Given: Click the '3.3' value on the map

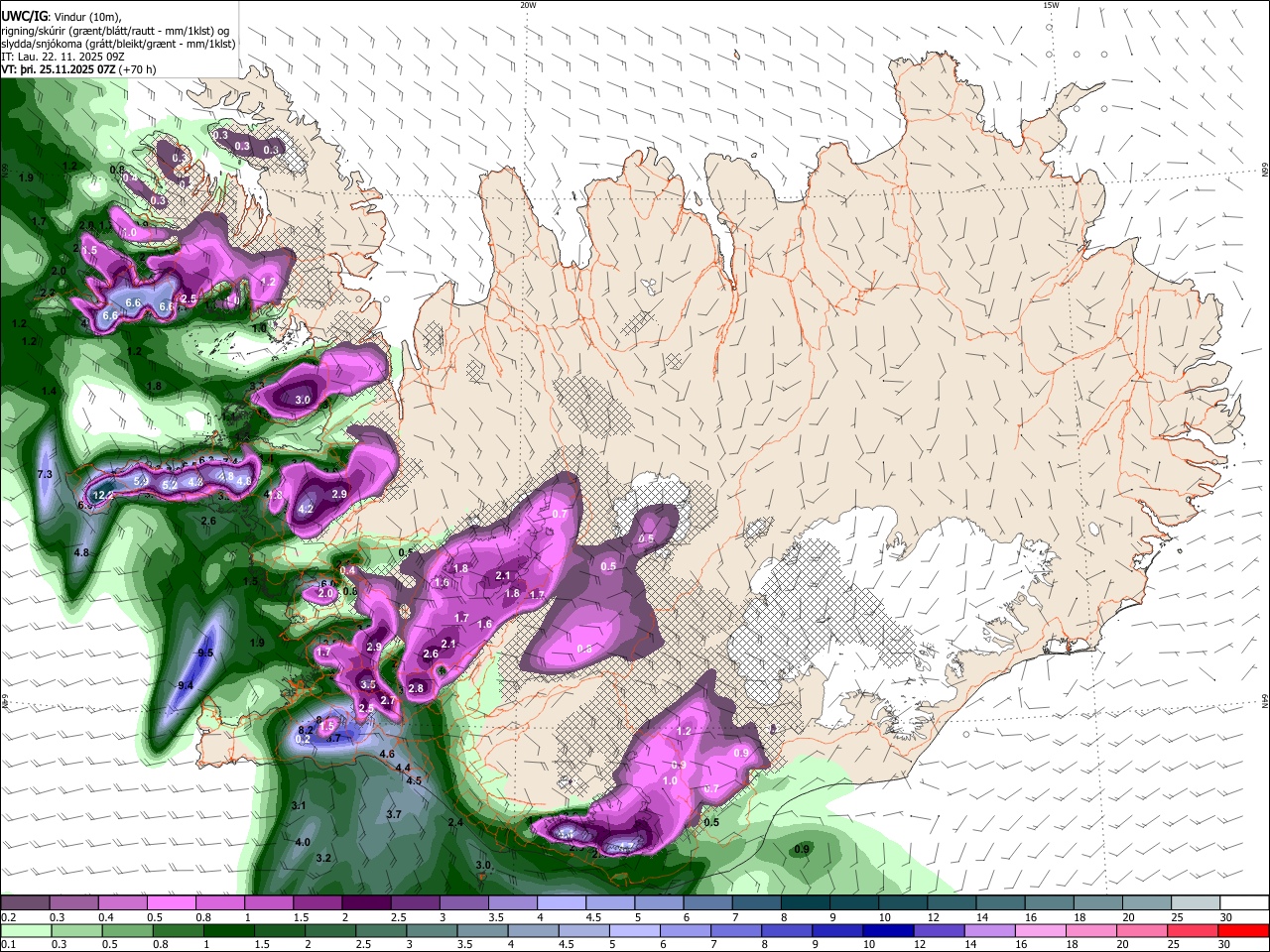Looking at the screenshot, I should pyautogui.click(x=257, y=386).
